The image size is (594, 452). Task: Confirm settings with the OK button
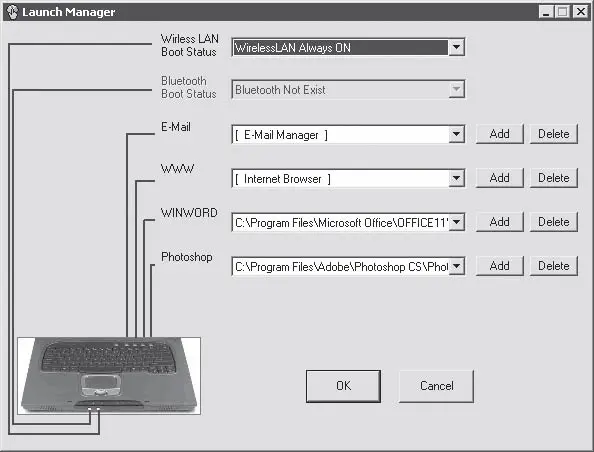343,386
